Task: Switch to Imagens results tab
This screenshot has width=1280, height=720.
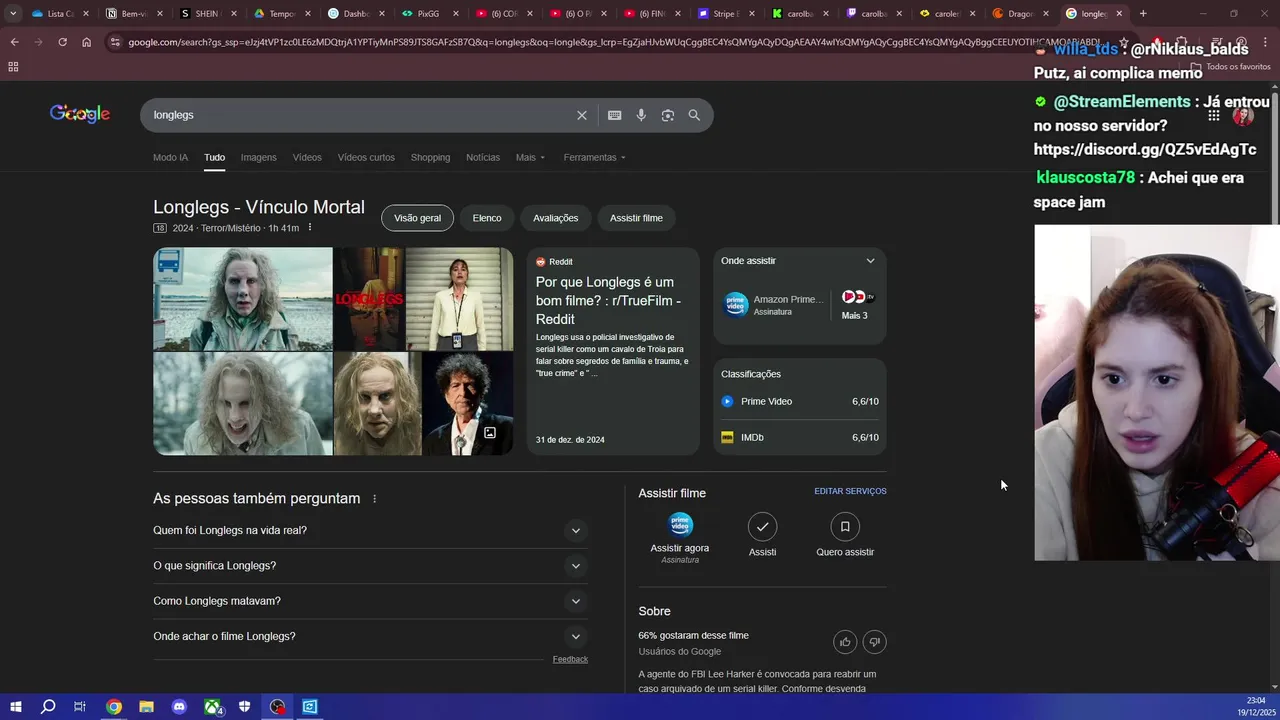Action: (x=258, y=157)
